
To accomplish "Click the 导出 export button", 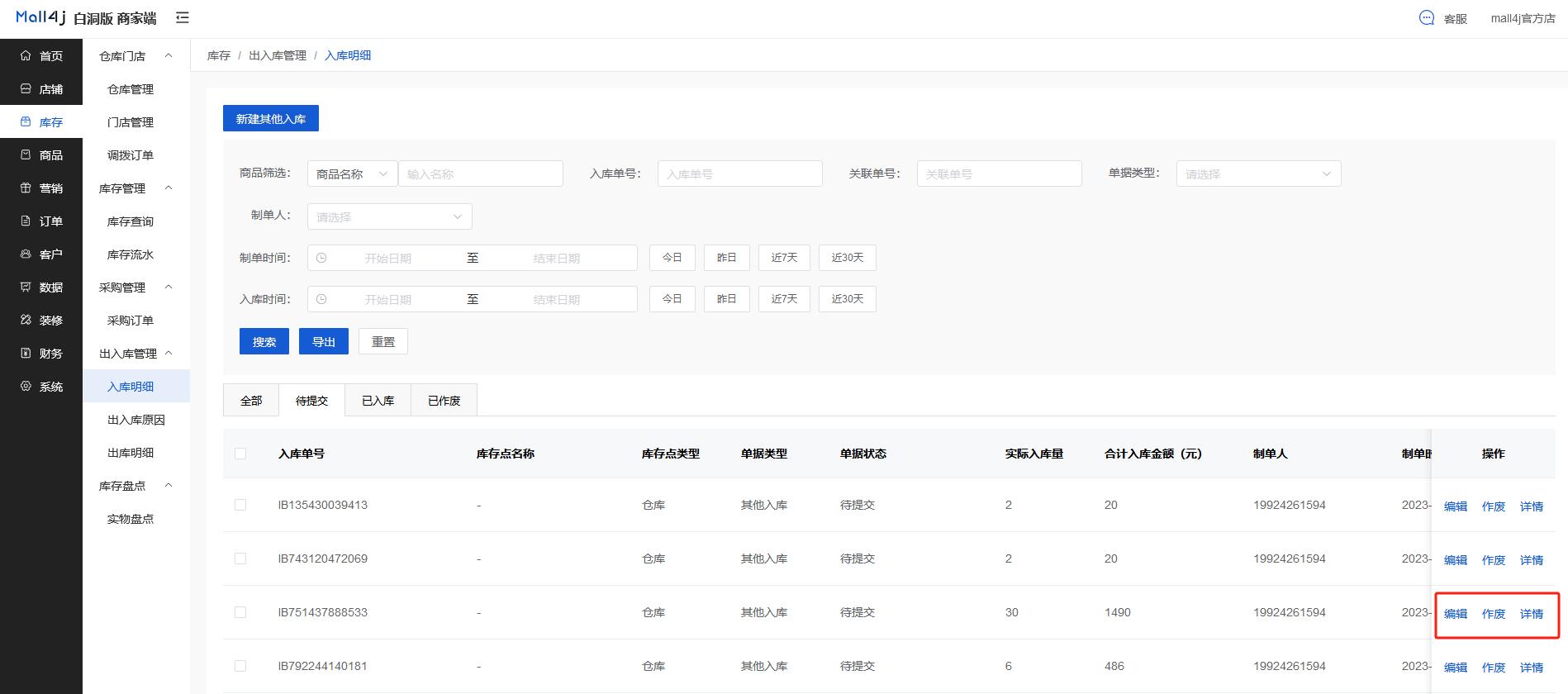I will pos(324,341).
